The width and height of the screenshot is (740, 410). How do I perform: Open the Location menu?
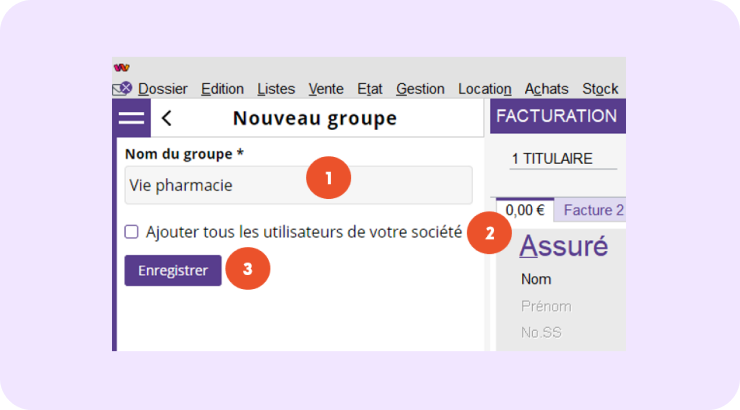484,89
